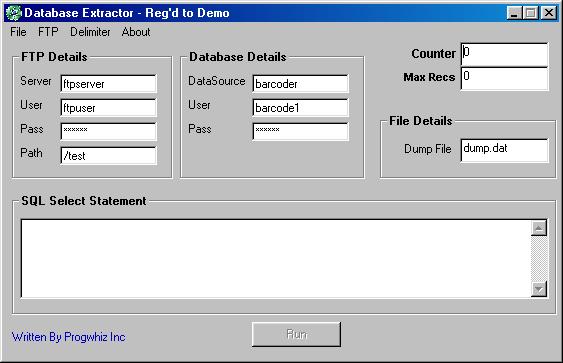
Task: Click the Written By Progwhiz Inc link
Action: [x=69, y=337]
